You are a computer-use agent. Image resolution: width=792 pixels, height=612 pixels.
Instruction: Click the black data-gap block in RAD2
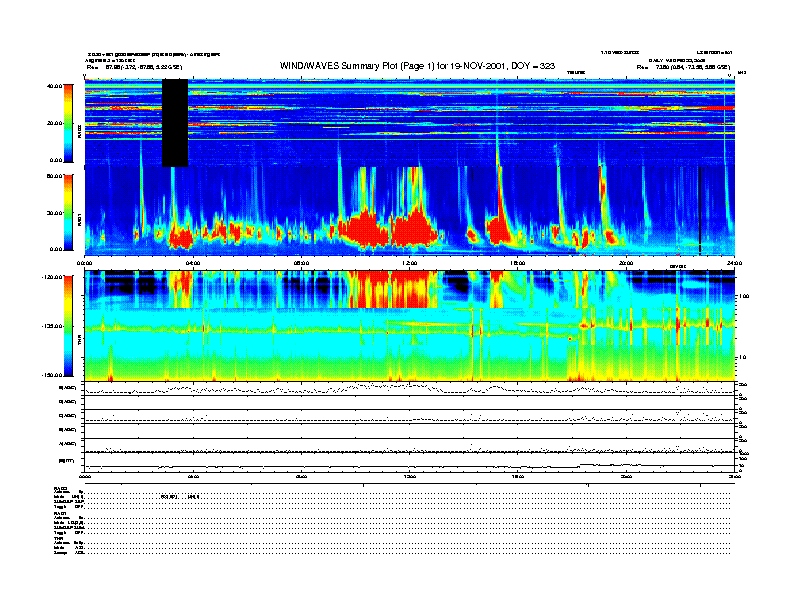coord(175,123)
